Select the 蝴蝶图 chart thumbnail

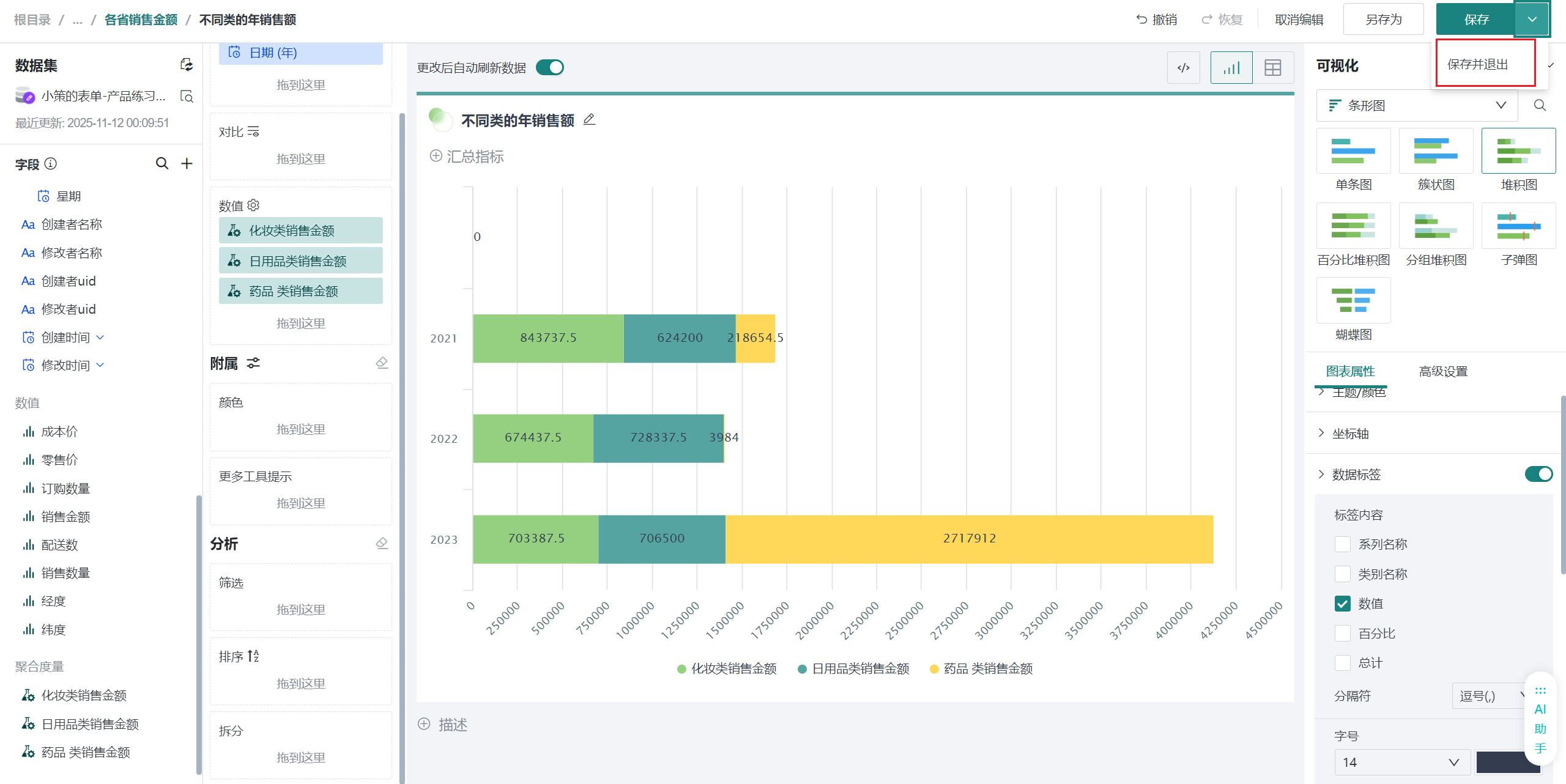point(1353,300)
